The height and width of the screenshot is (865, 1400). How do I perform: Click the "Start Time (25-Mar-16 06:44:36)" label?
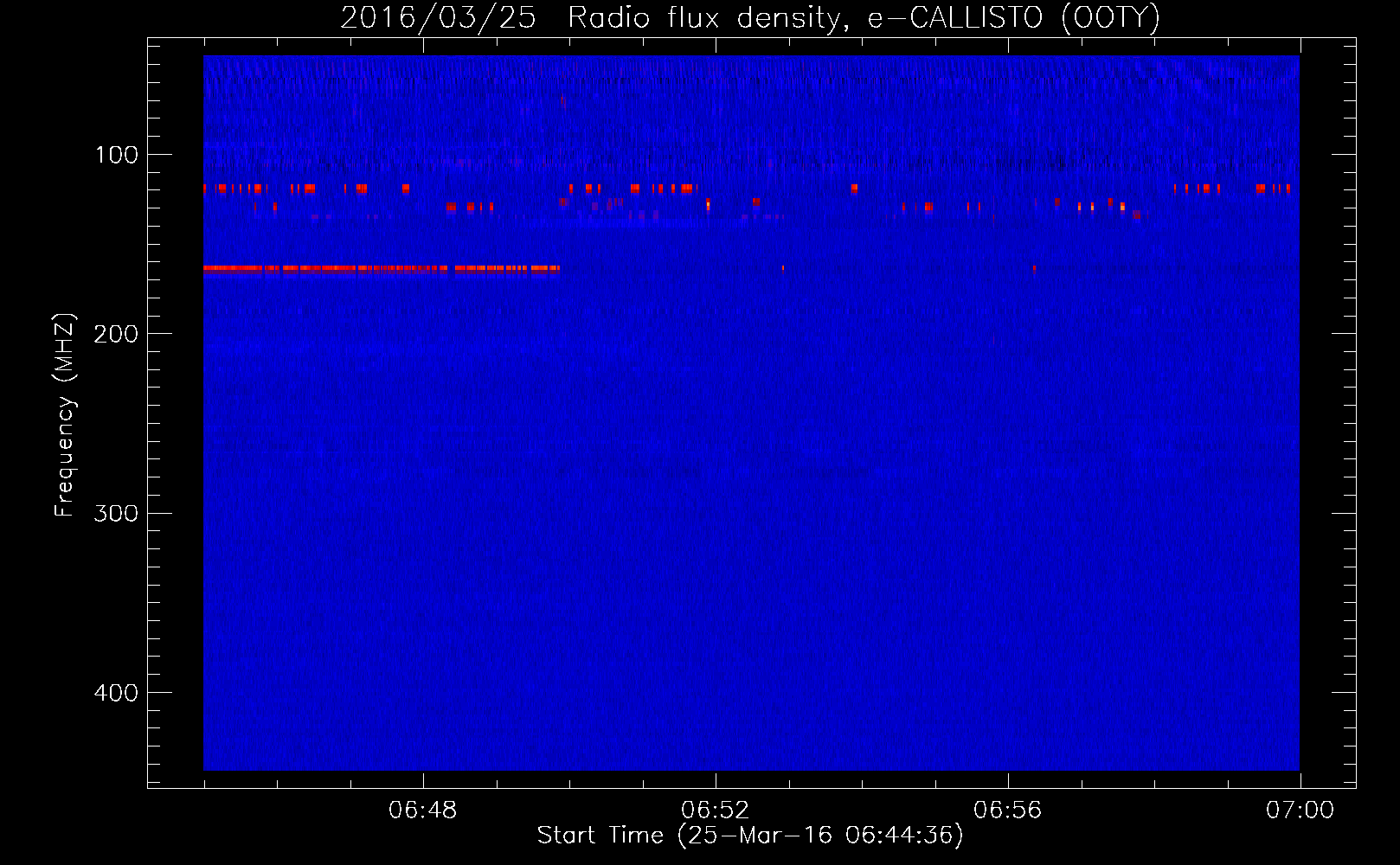[x=750, y=836]
